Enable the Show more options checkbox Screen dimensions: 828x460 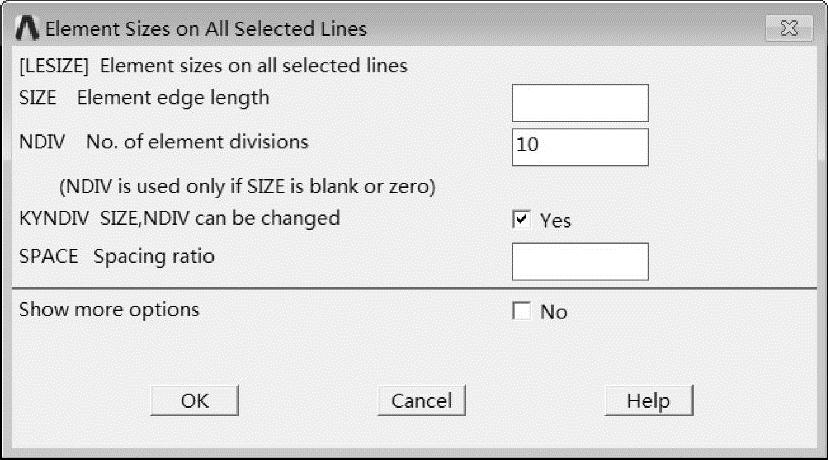coord(521,311)
